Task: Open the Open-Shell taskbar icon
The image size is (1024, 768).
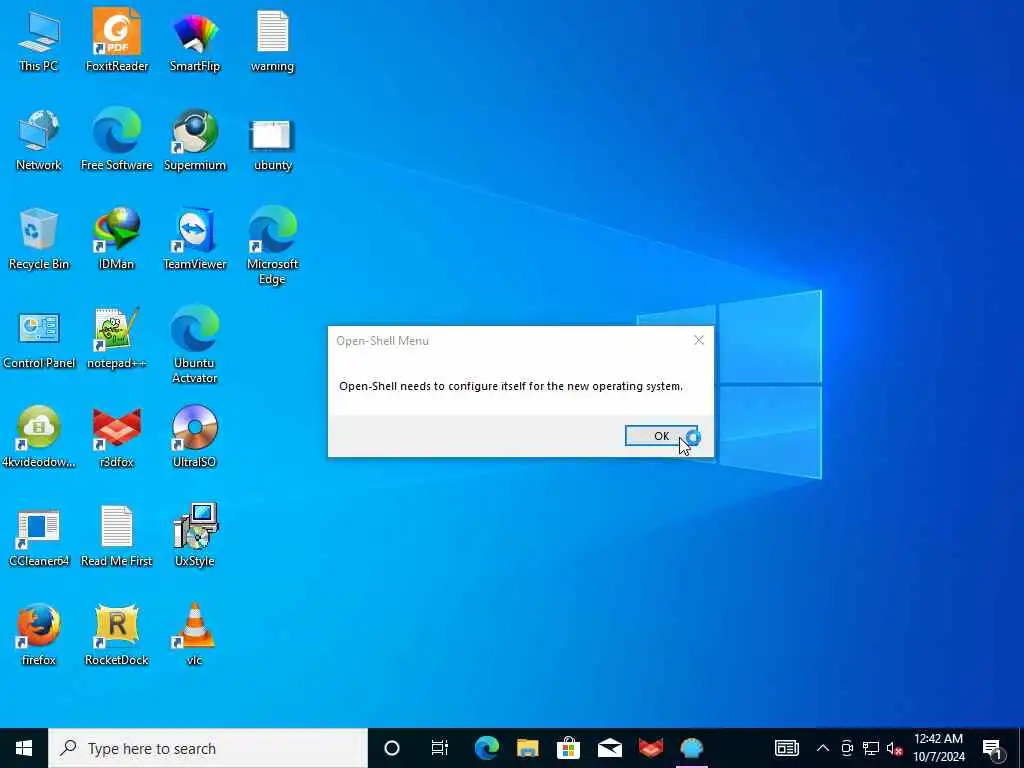Action: coord(692,748)
